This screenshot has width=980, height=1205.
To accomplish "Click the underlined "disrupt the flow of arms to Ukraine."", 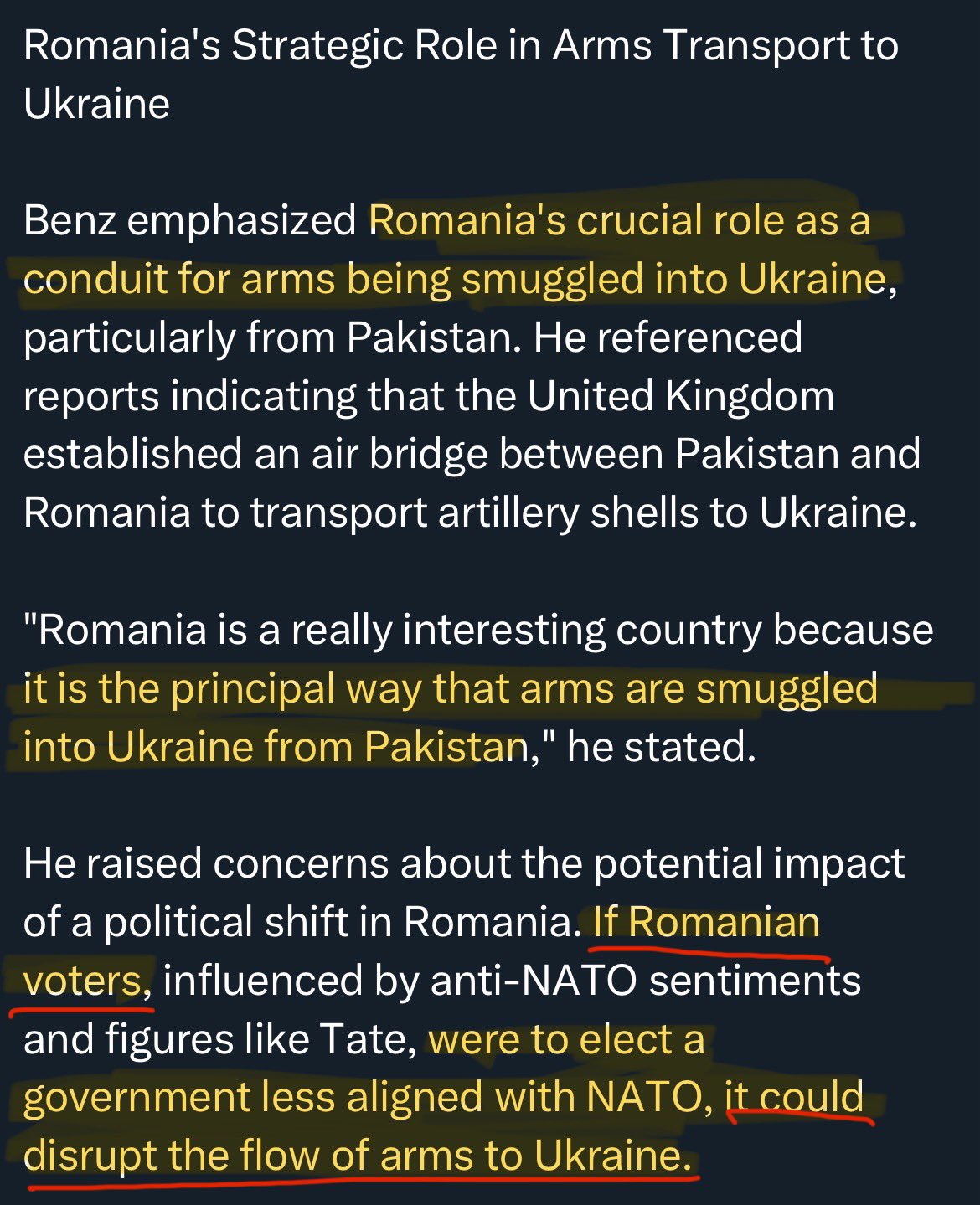I will pyautogui.click(x=358, y=1156).
